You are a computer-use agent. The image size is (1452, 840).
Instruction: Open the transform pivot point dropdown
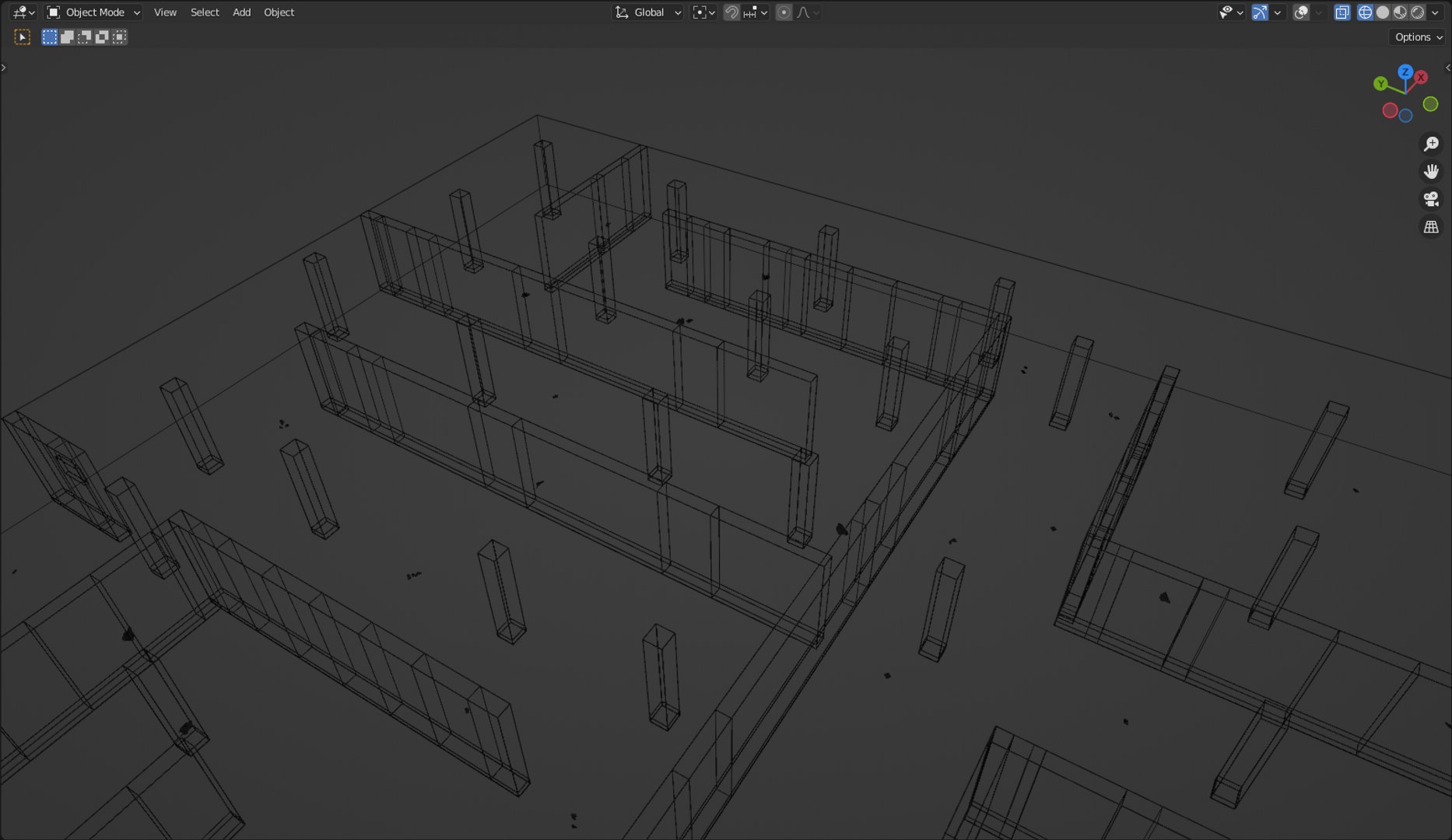coord(703,12)
